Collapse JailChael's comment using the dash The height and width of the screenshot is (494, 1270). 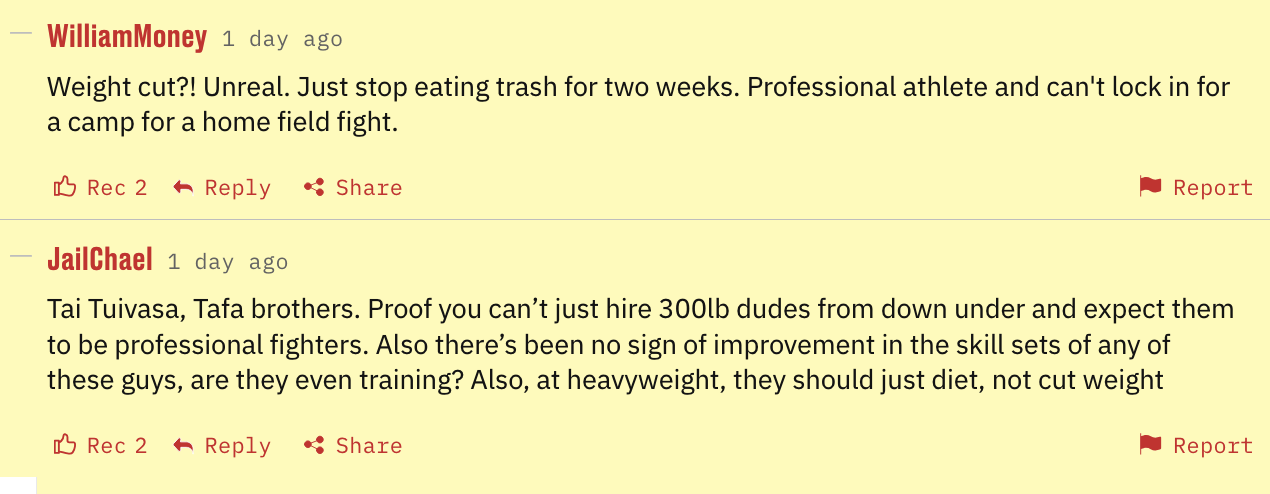pyautogui.click(x=21, y=255)
